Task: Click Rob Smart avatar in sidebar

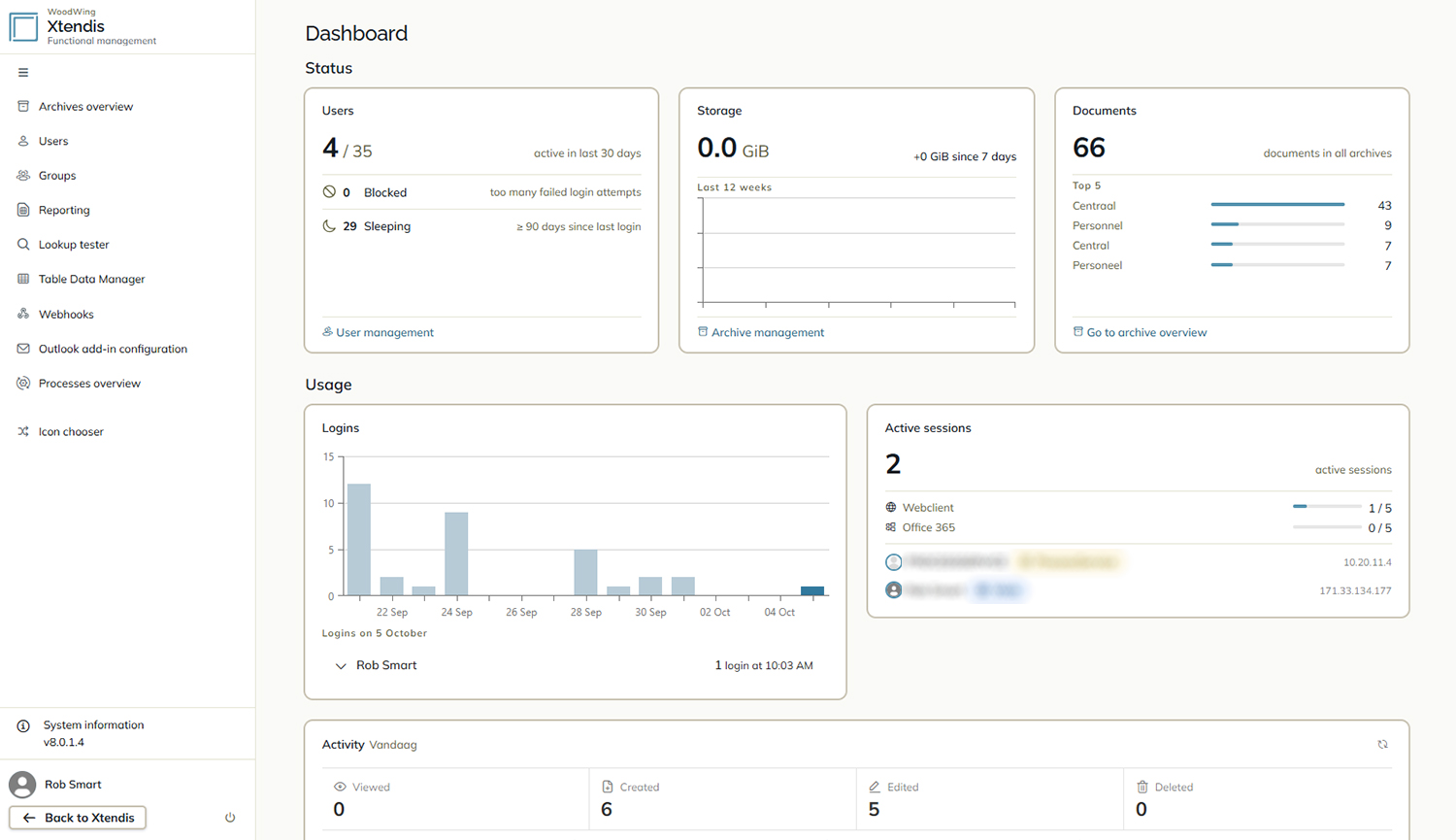Action: click(22, 785)
